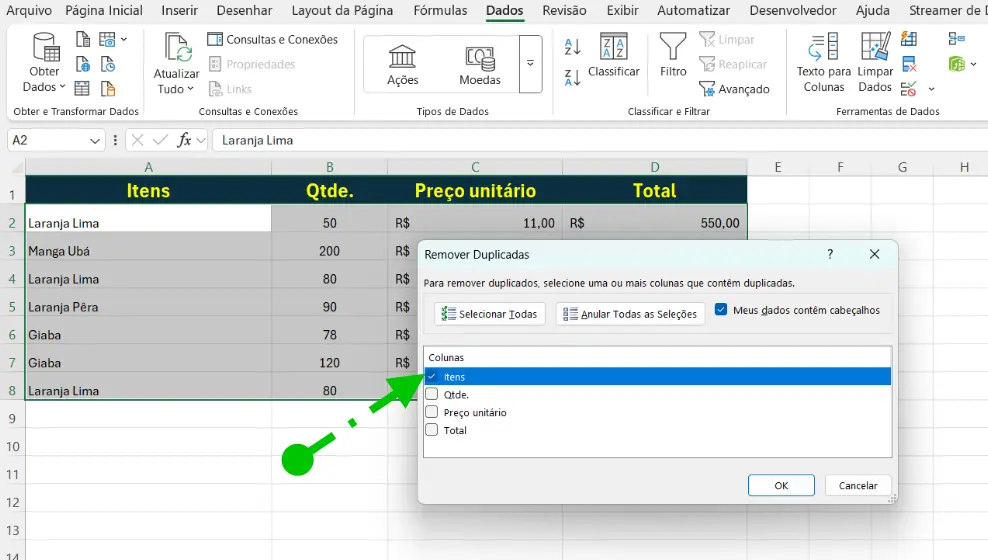Click Selecionar Todas button

(x=490, y=314)
